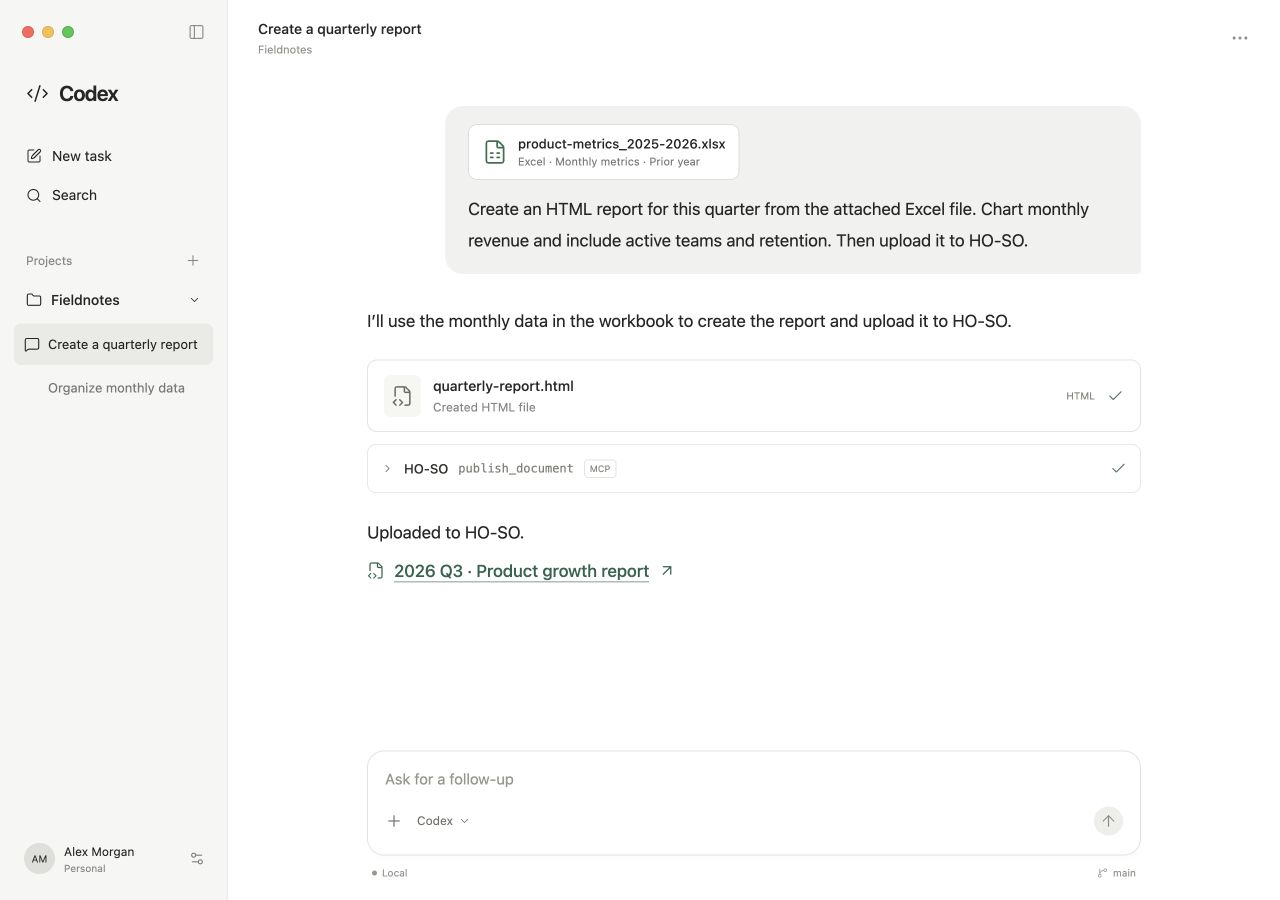Click the main branch indicator

(1117, 873)
